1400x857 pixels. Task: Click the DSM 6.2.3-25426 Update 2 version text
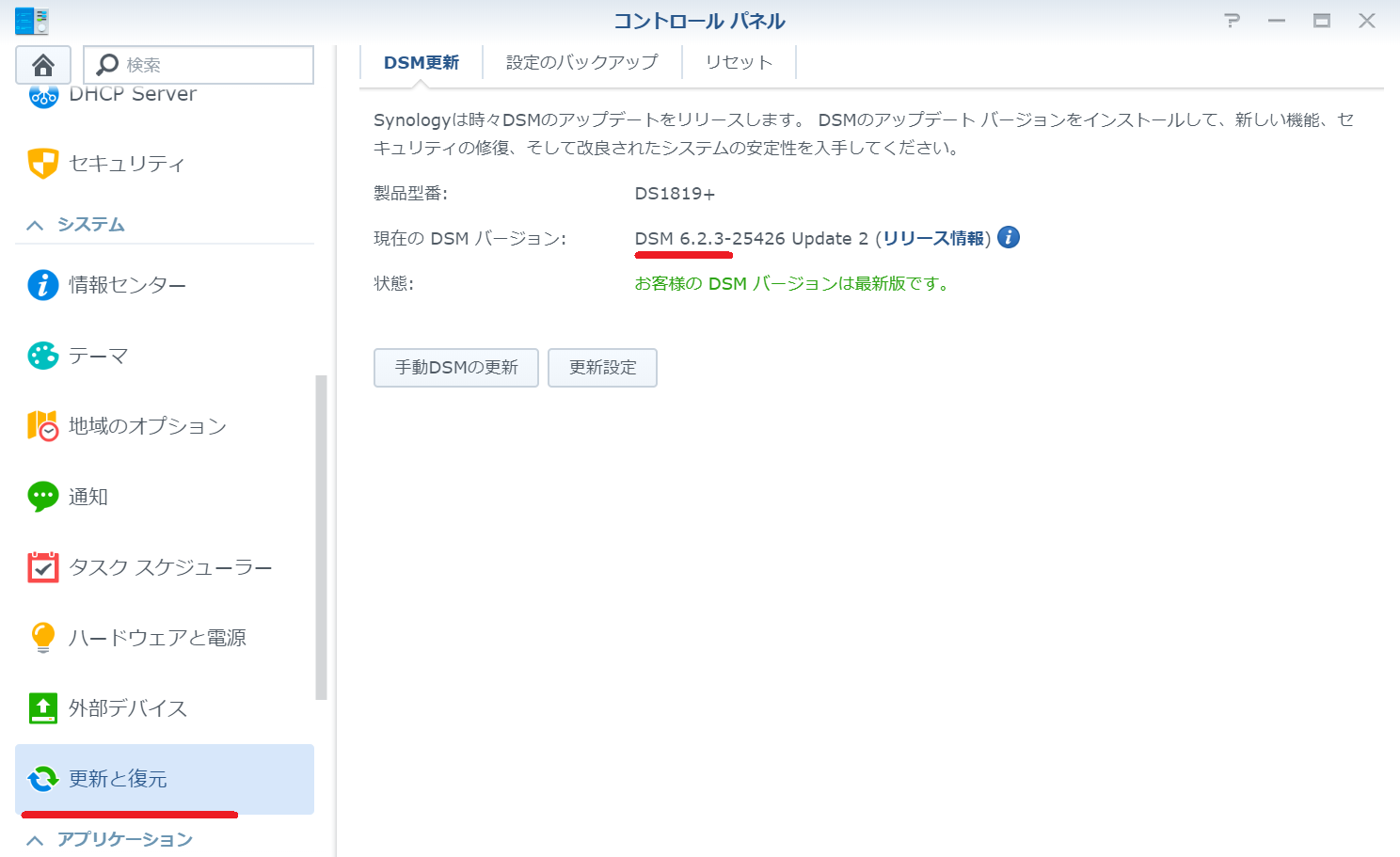(752, 239)
